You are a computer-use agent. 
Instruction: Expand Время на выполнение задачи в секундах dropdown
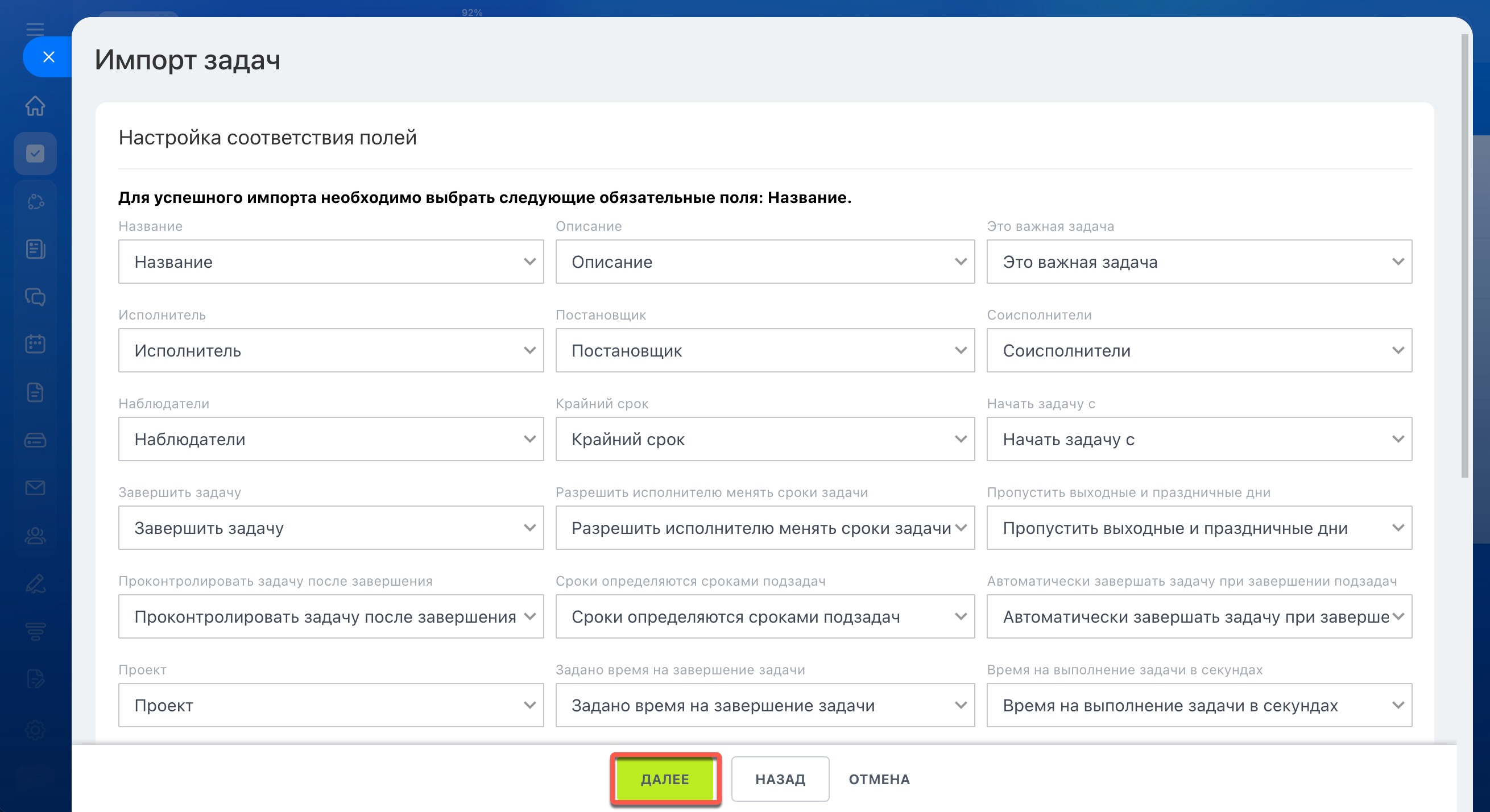pyautogui.click(x=1199, y=705)
